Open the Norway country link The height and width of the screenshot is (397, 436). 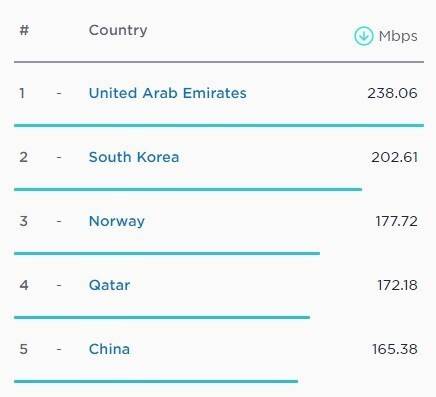tap(117, 221)
